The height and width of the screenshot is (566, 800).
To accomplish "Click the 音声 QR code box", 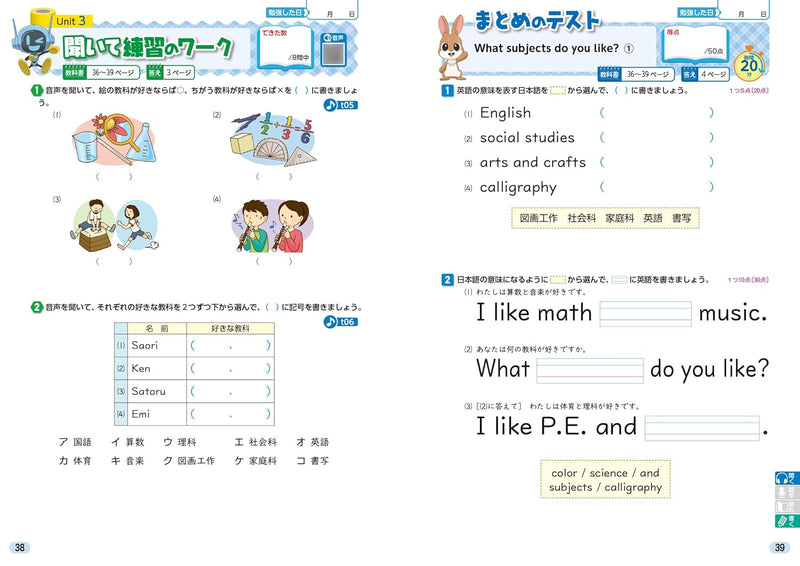I will tap(333, 50).
